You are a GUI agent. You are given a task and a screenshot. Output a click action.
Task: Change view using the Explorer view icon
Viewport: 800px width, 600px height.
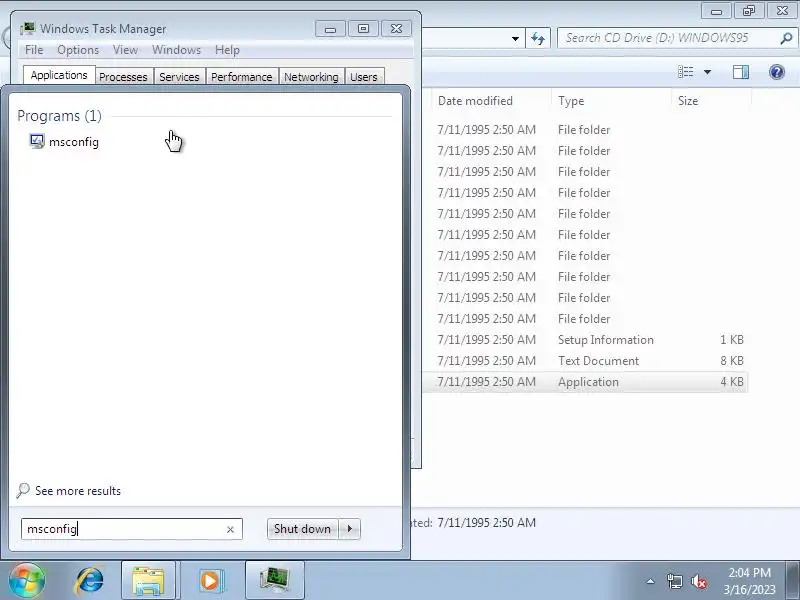[685, 72]
